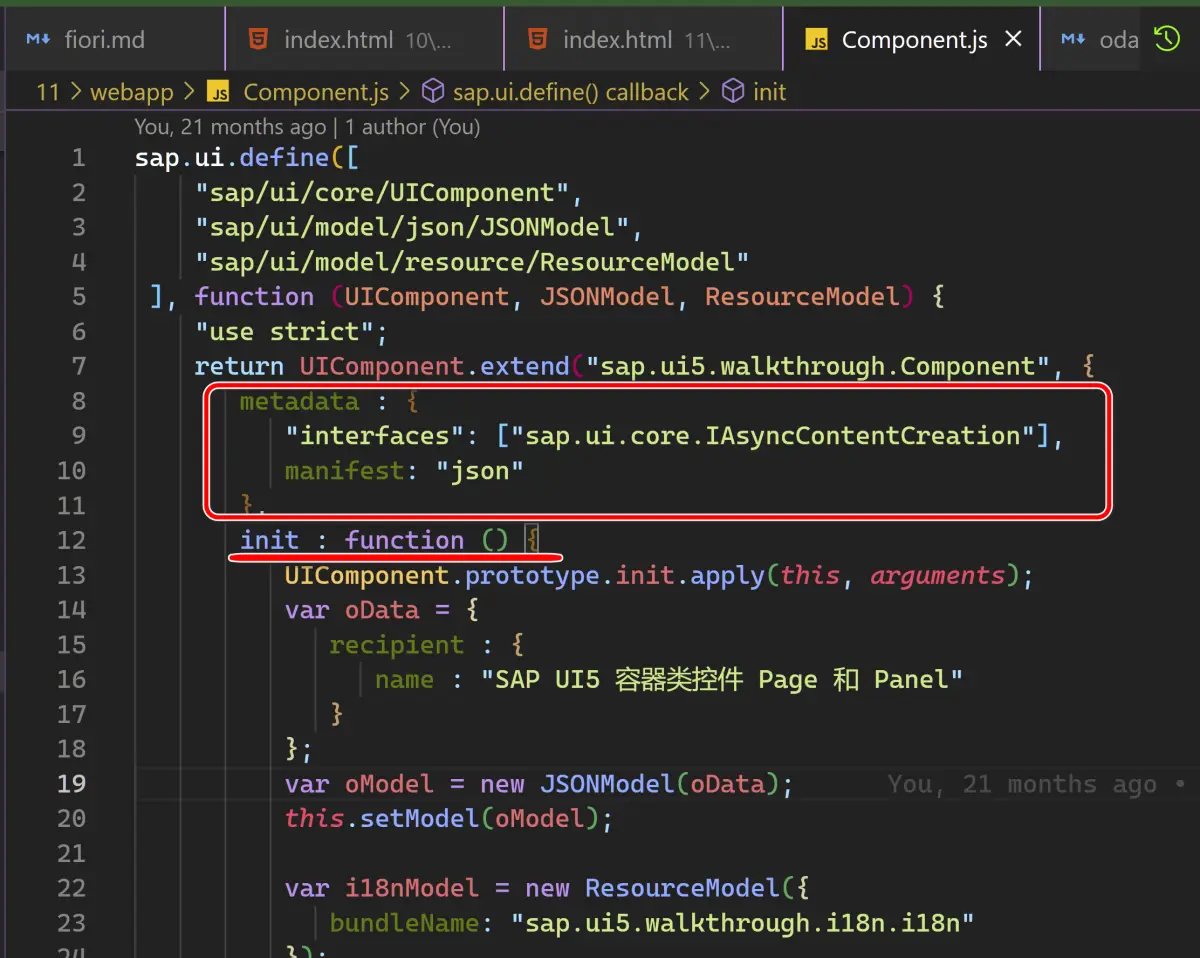Click sap.ui.define() callback breadcrumb
Viewport: 1200px width, 958px height.
[x=571, y=93]
